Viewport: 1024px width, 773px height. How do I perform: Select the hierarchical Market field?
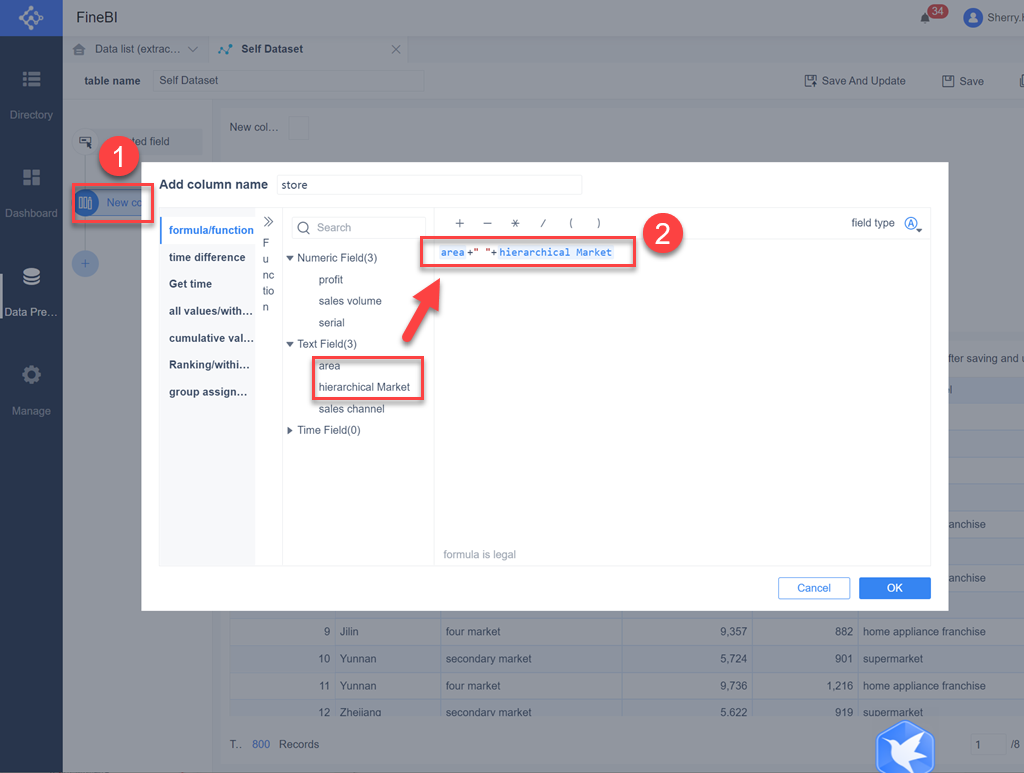coord(367,387)
